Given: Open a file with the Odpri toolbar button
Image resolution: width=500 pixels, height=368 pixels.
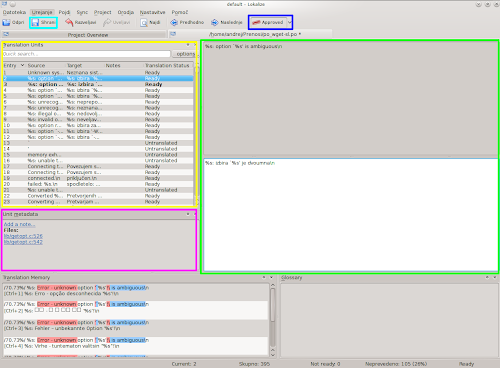Looking at the screenshot, I should pyautogui.click(x=13, y=23).
